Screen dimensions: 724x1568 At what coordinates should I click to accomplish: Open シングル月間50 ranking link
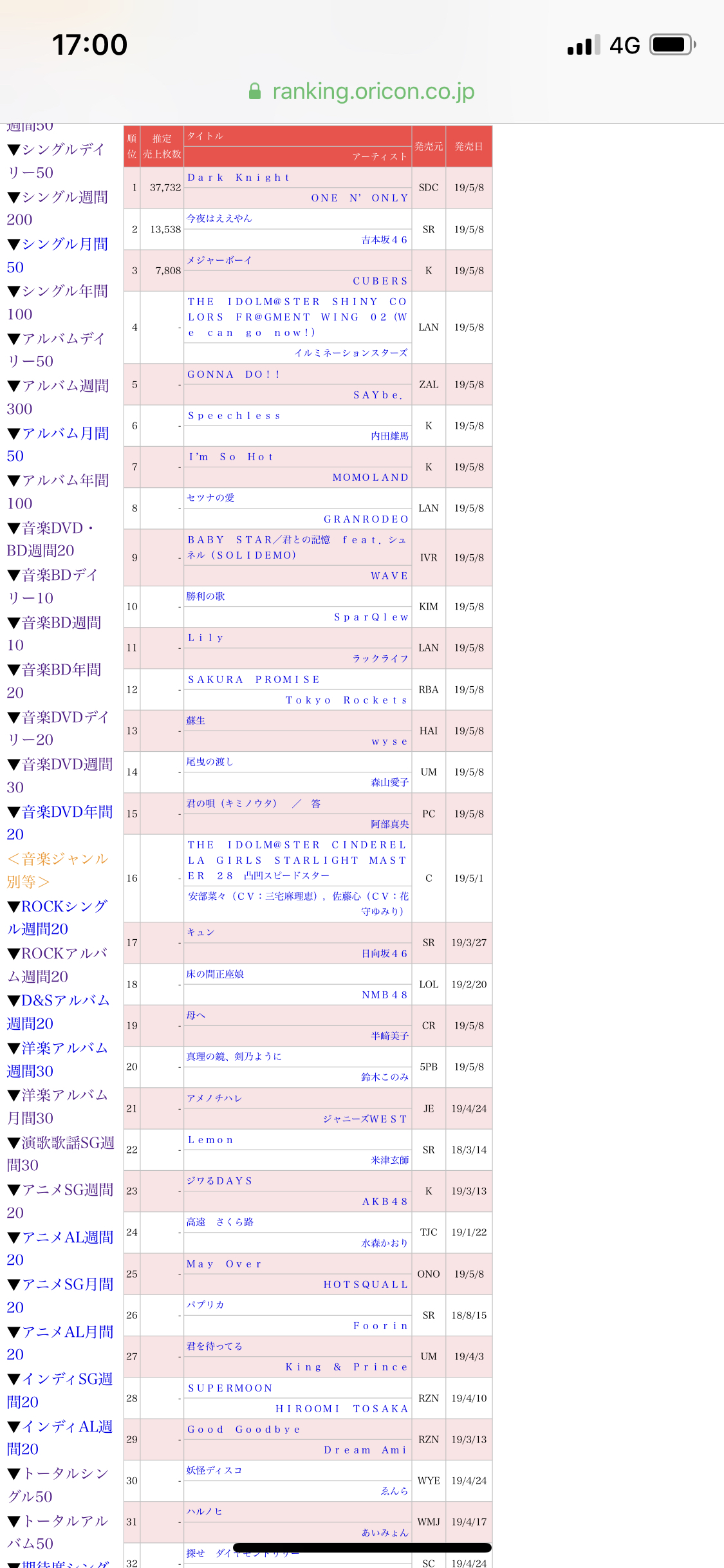tap(57, 256)
